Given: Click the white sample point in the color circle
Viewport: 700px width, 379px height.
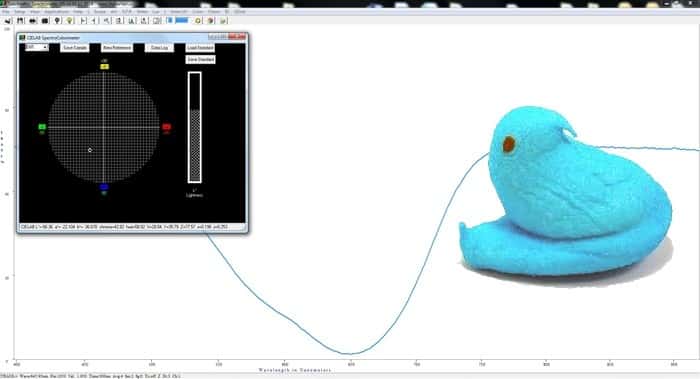Looking at the screenshot, I should click(x=90, y=150).
